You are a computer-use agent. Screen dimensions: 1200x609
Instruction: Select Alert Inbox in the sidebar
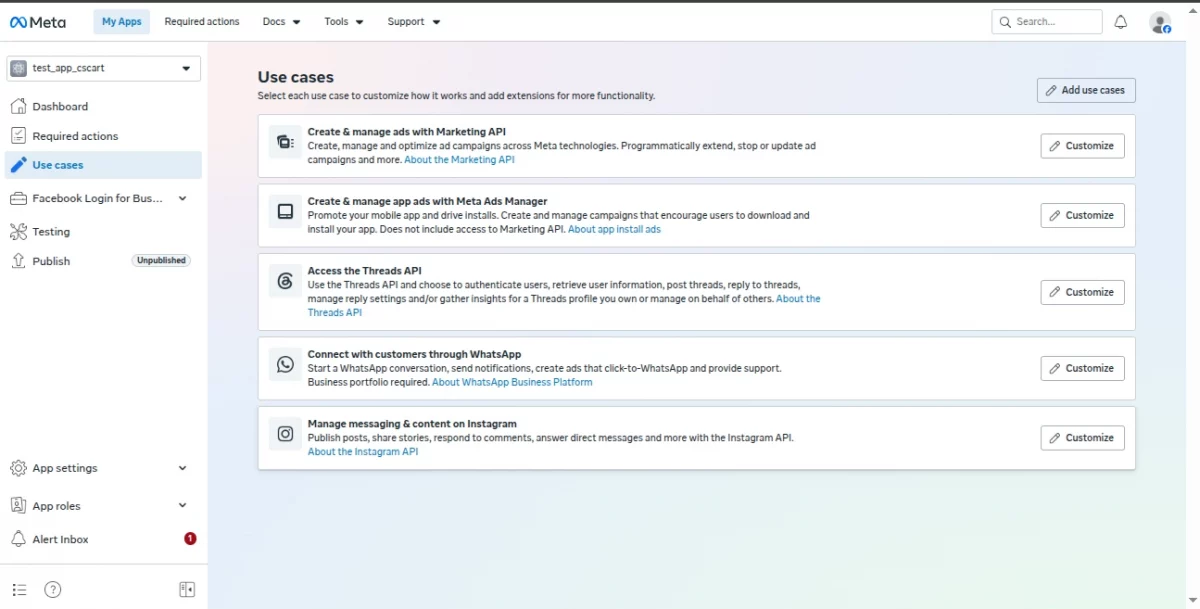(x=60, y=539)
